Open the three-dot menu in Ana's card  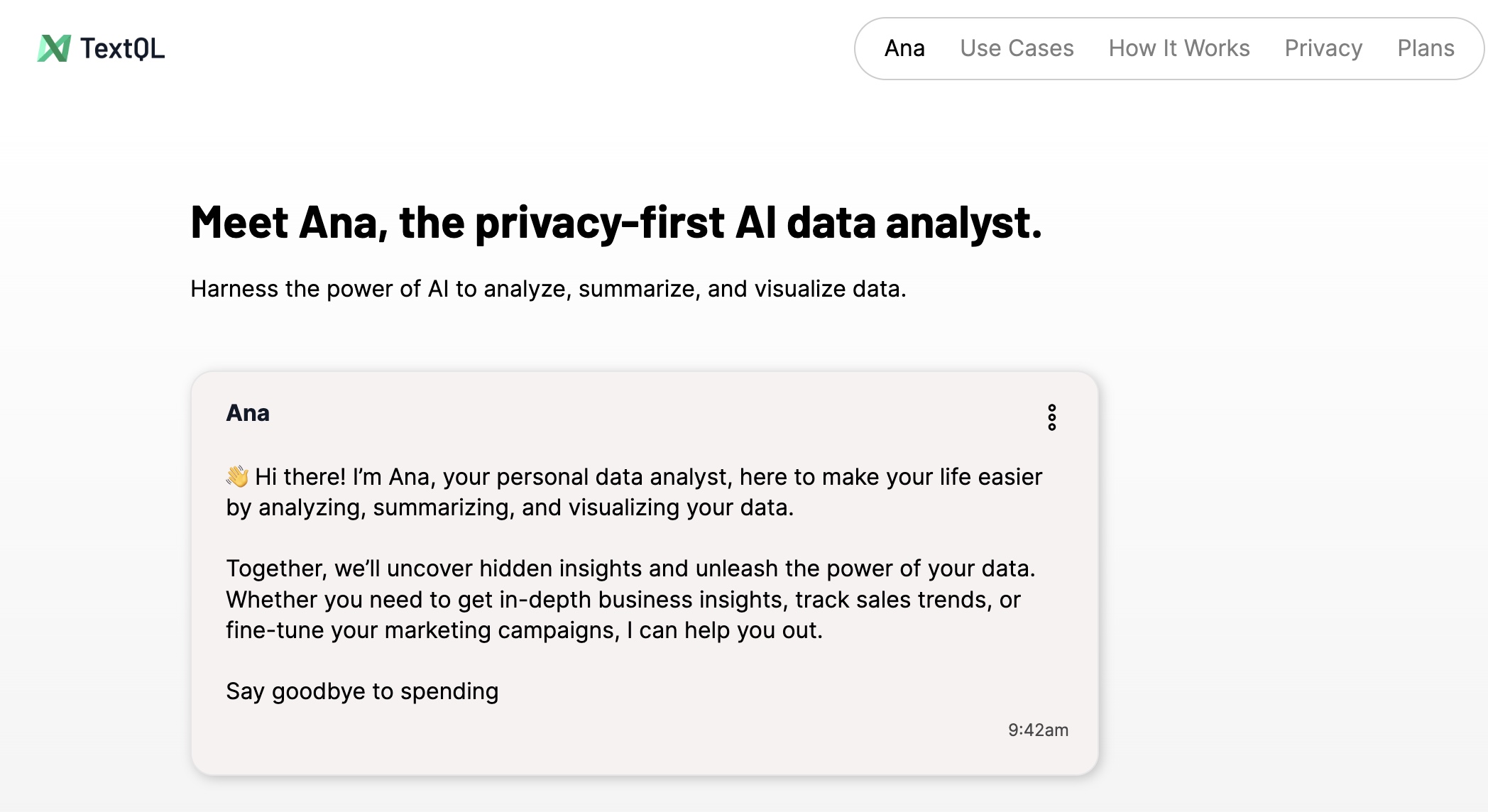tap(1051, 417)
